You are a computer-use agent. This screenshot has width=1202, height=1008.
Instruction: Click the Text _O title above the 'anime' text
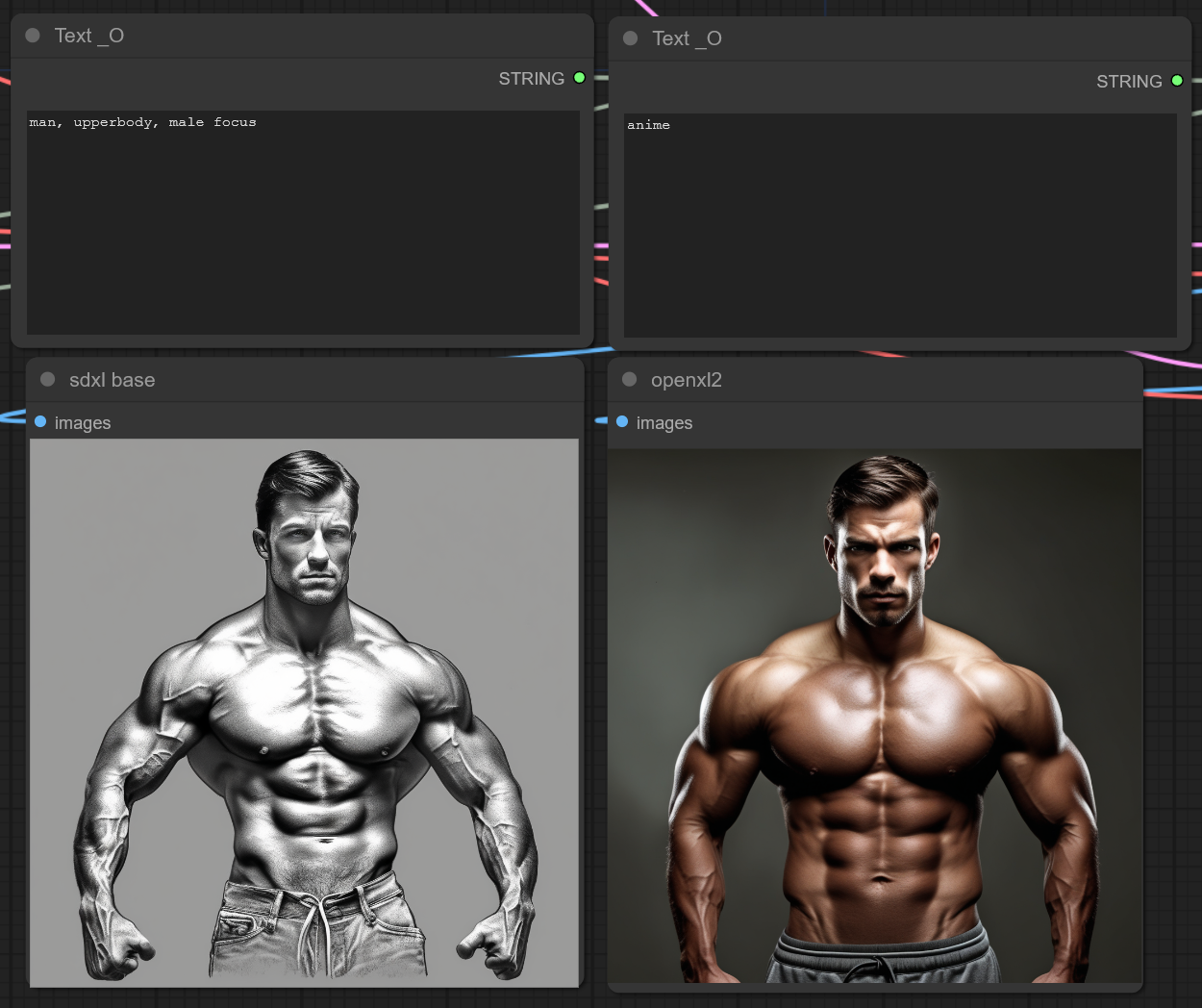coord(687,38)
